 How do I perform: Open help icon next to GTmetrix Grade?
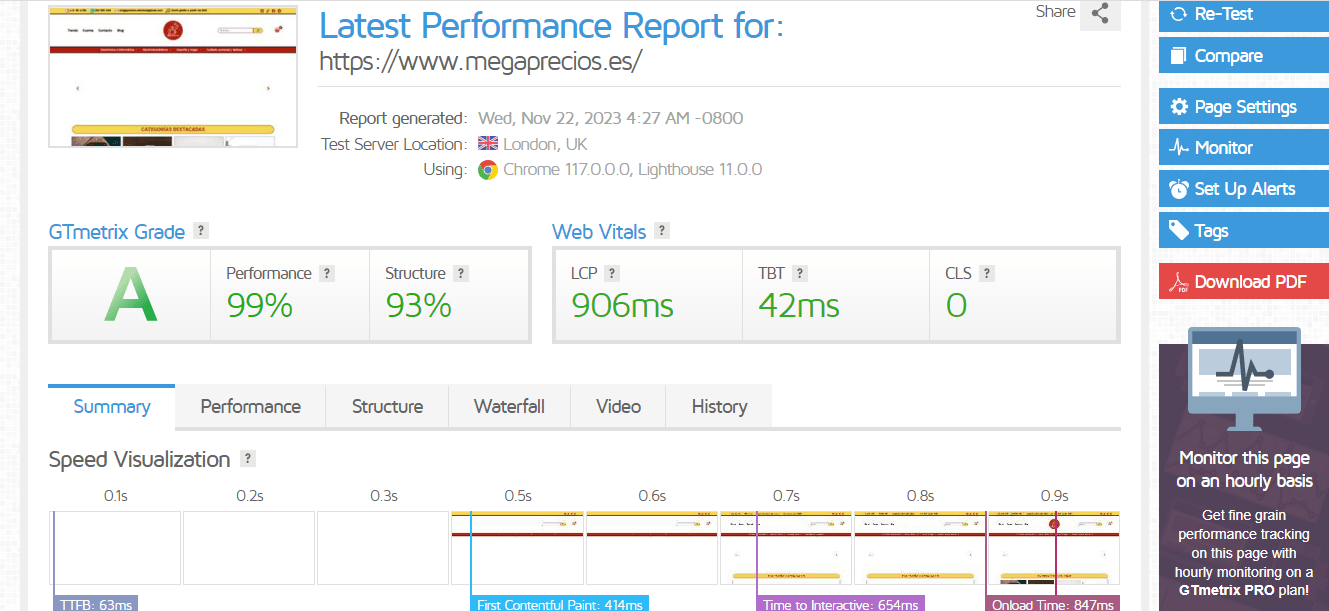tap(201, 231)
